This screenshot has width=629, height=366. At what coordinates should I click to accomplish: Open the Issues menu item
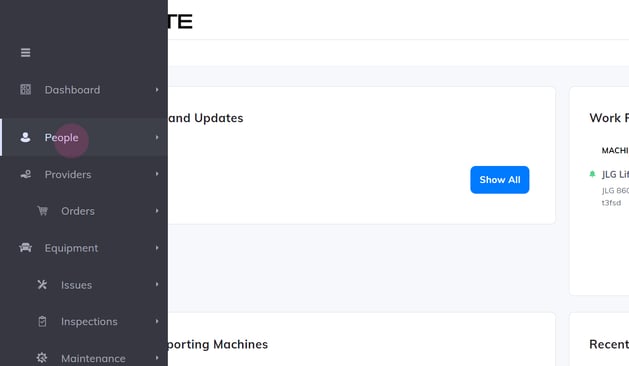[x=84, y=285]
